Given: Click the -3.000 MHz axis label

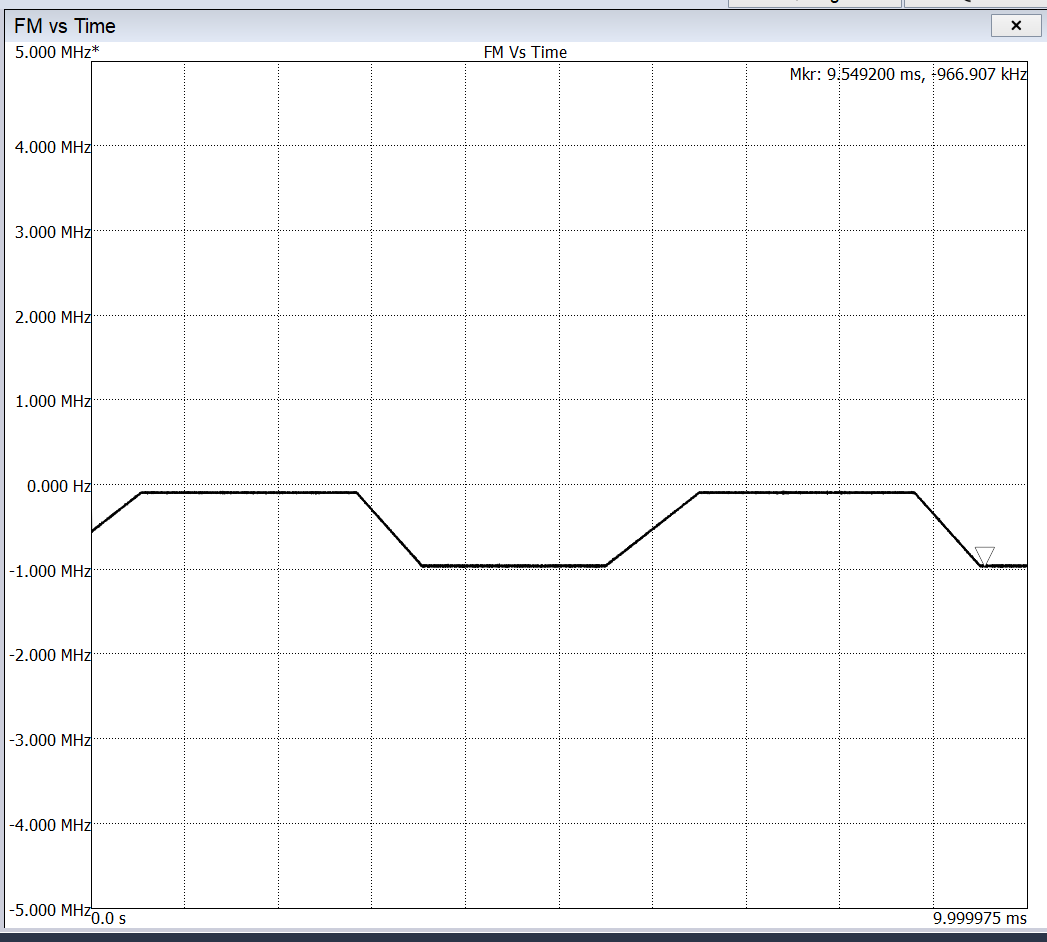Looking at the screenshot, I should tap(50, 740).
